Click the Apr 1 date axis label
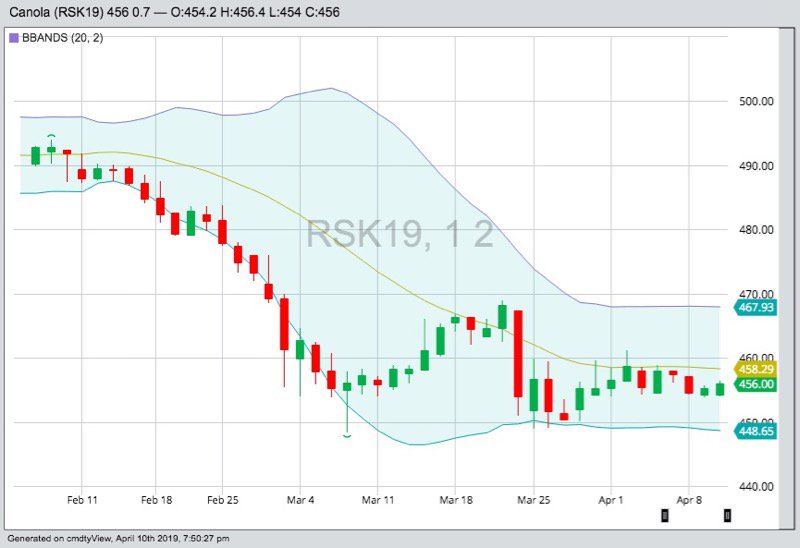This screenshot has width=800, height=548. coord(611,500)
